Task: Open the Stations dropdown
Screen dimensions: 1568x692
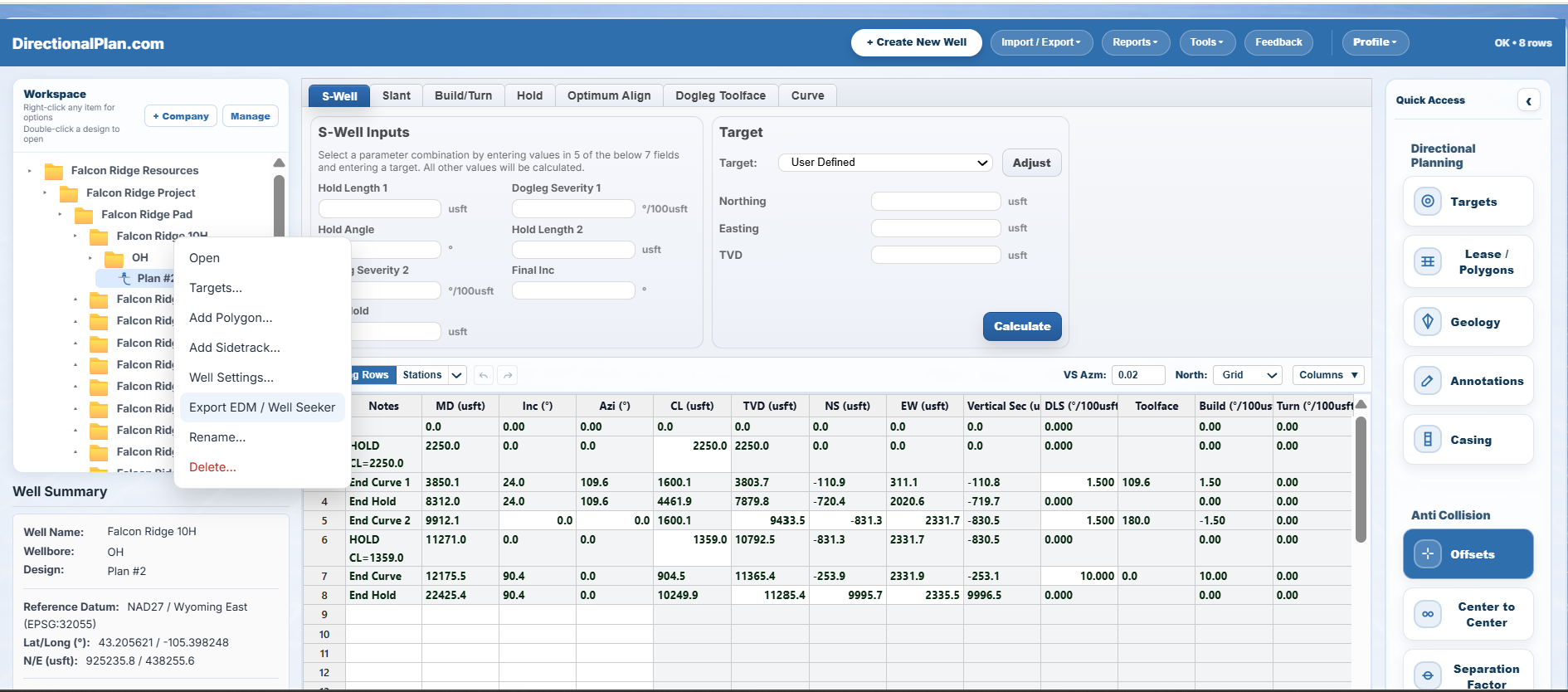Action: (x=431, y=375)
